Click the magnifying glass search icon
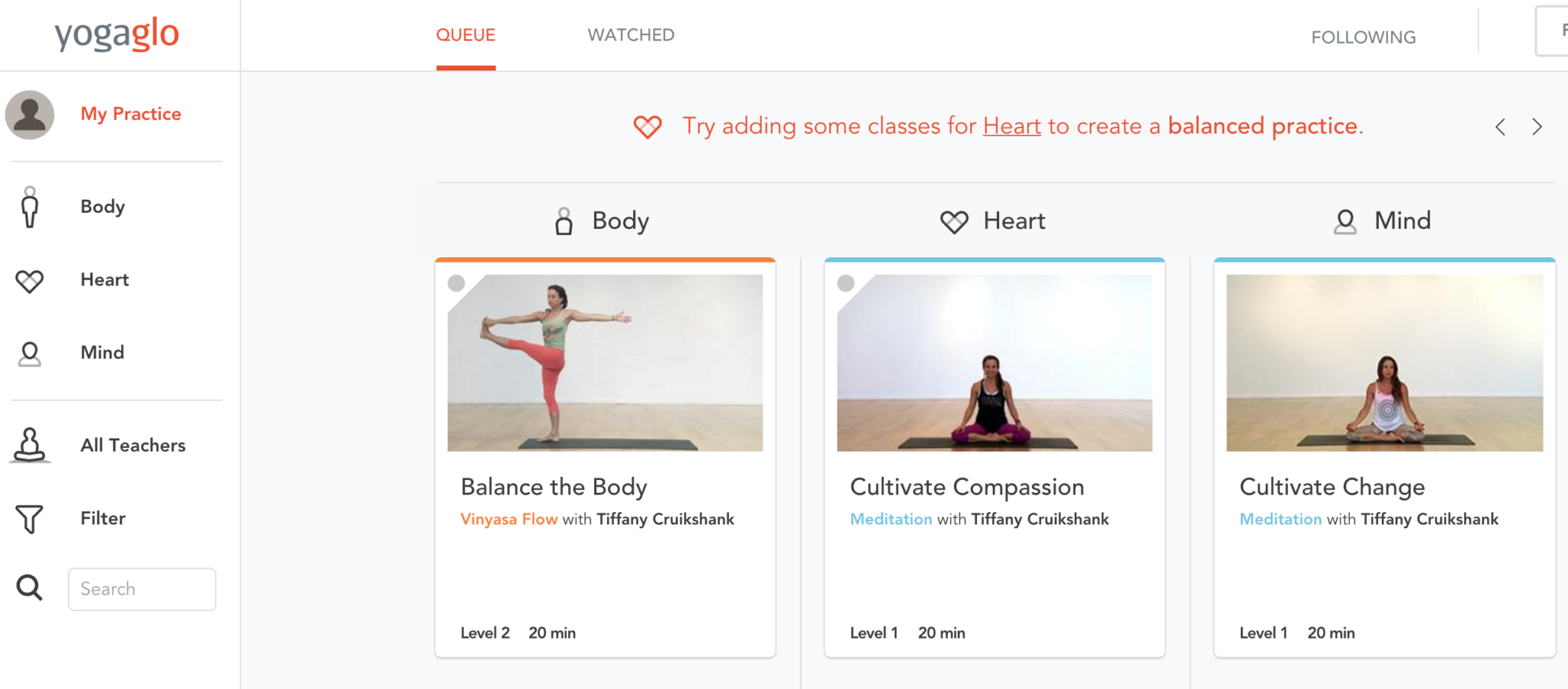1568x689 pixels. (30, 588)
